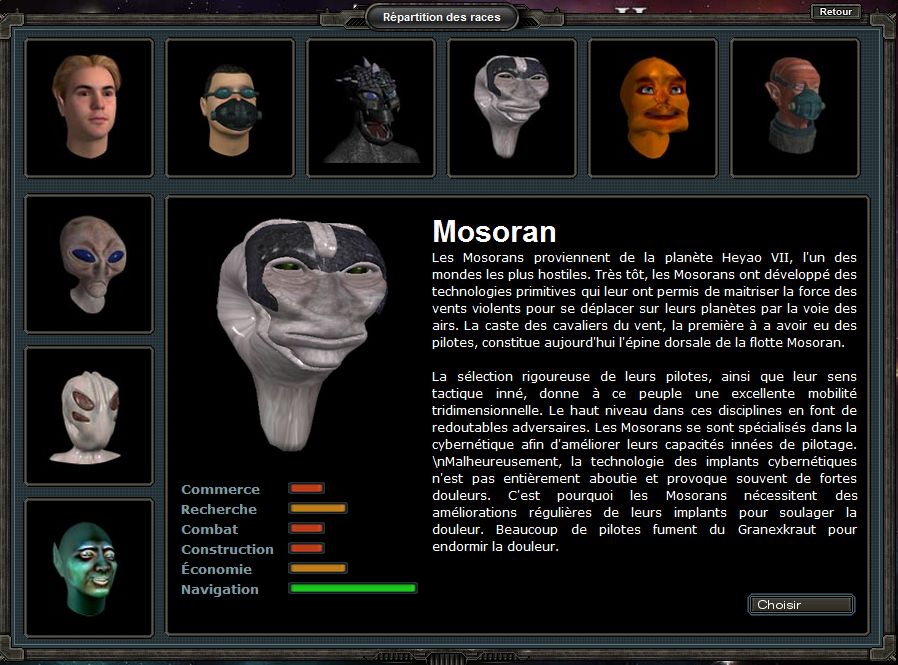Click the Recherche label
The height and width of the screenshot is (665, 898).
(219, 509)
